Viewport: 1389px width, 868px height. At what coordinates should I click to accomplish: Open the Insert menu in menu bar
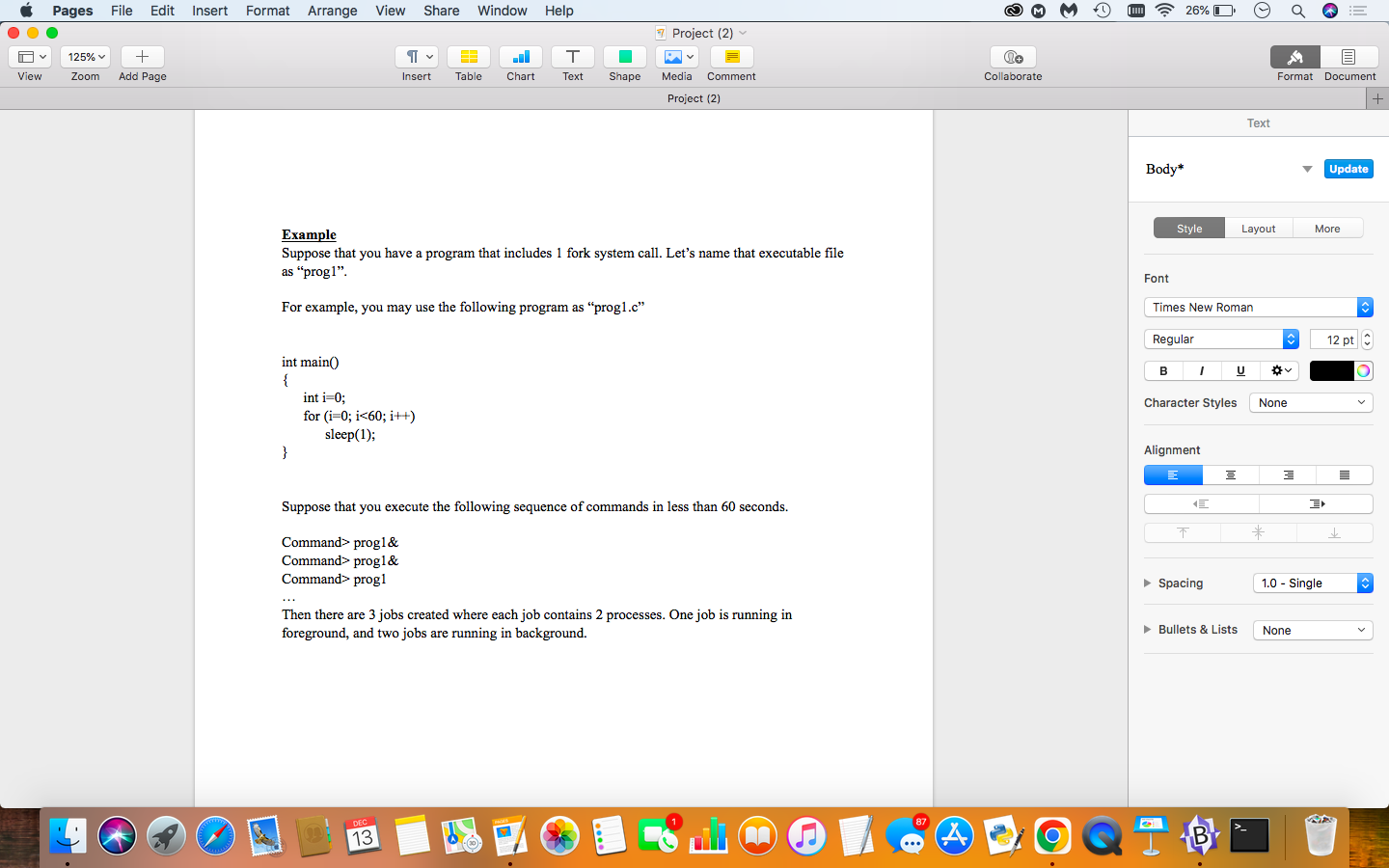coord(209,11)
